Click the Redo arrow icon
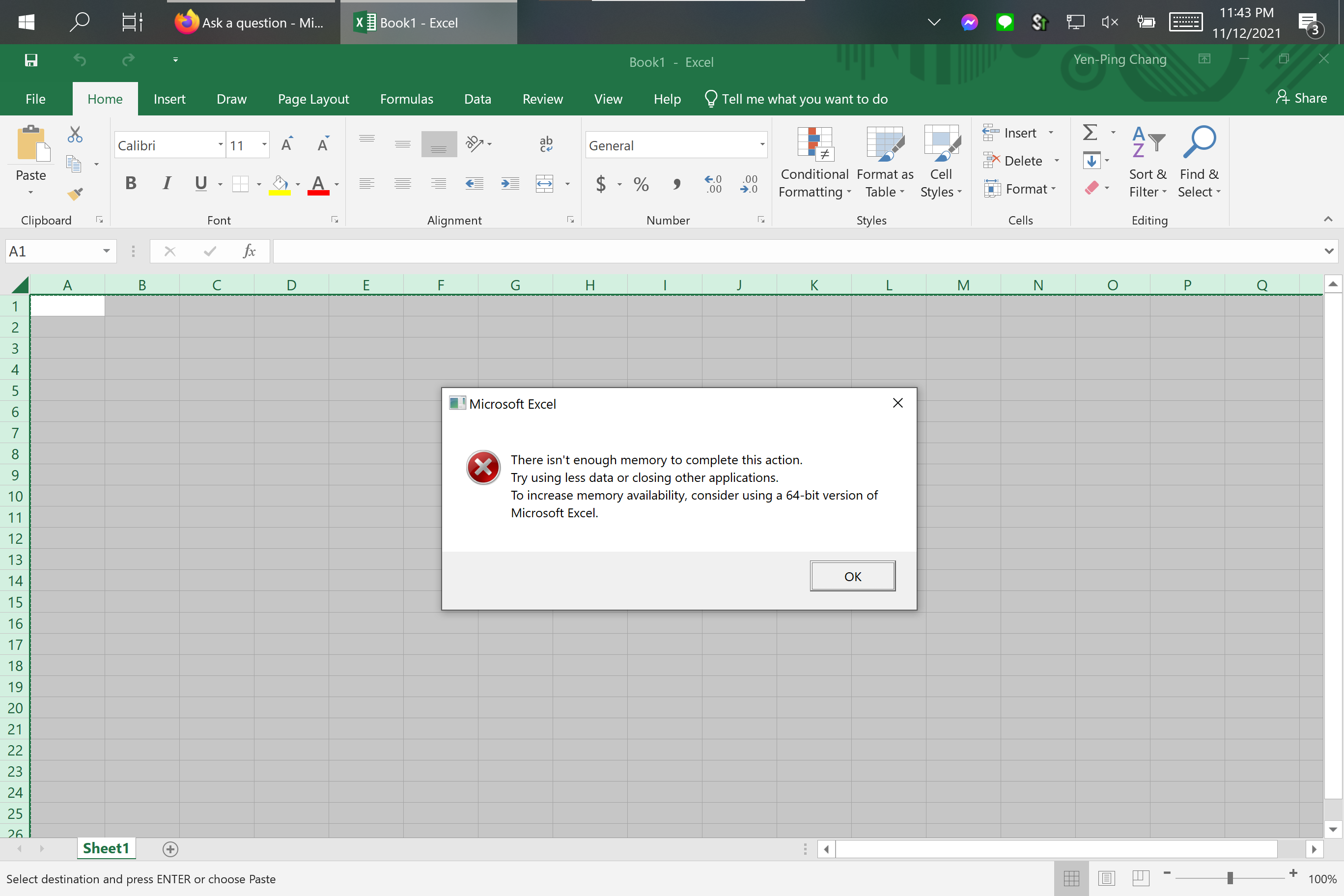 coord(129,60)
